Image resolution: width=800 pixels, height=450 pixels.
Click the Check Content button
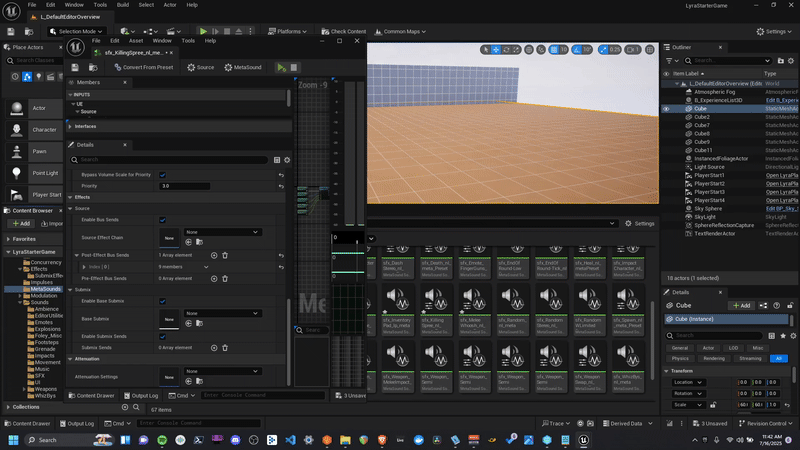[x=343, y=32]
